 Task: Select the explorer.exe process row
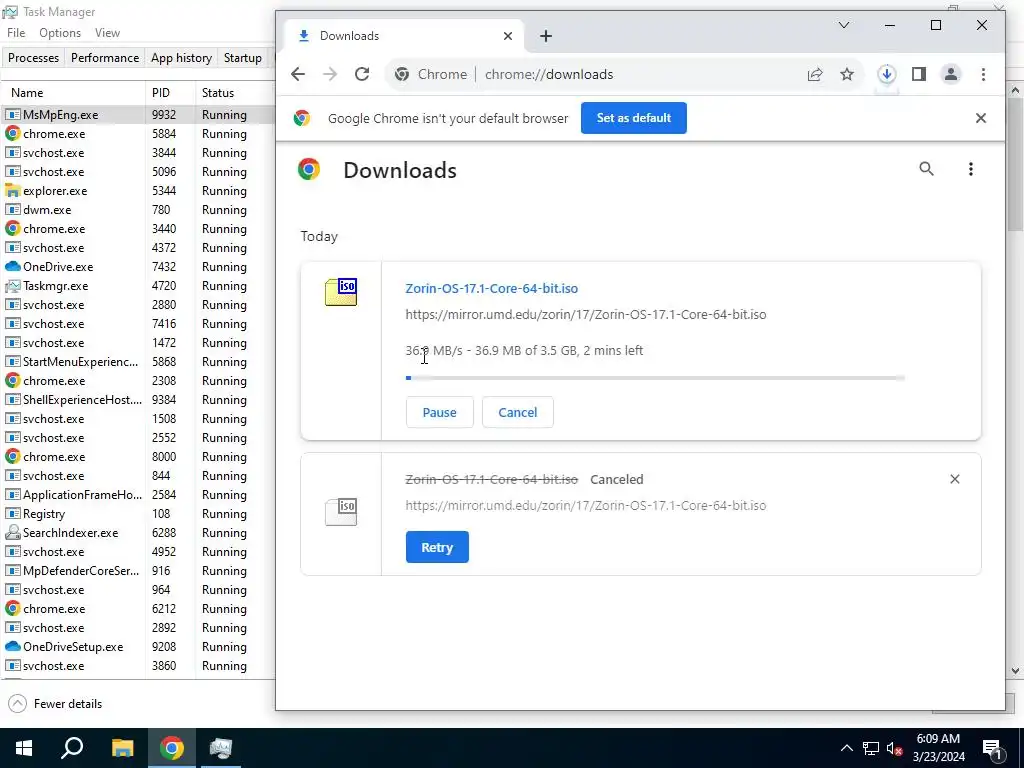138,191
